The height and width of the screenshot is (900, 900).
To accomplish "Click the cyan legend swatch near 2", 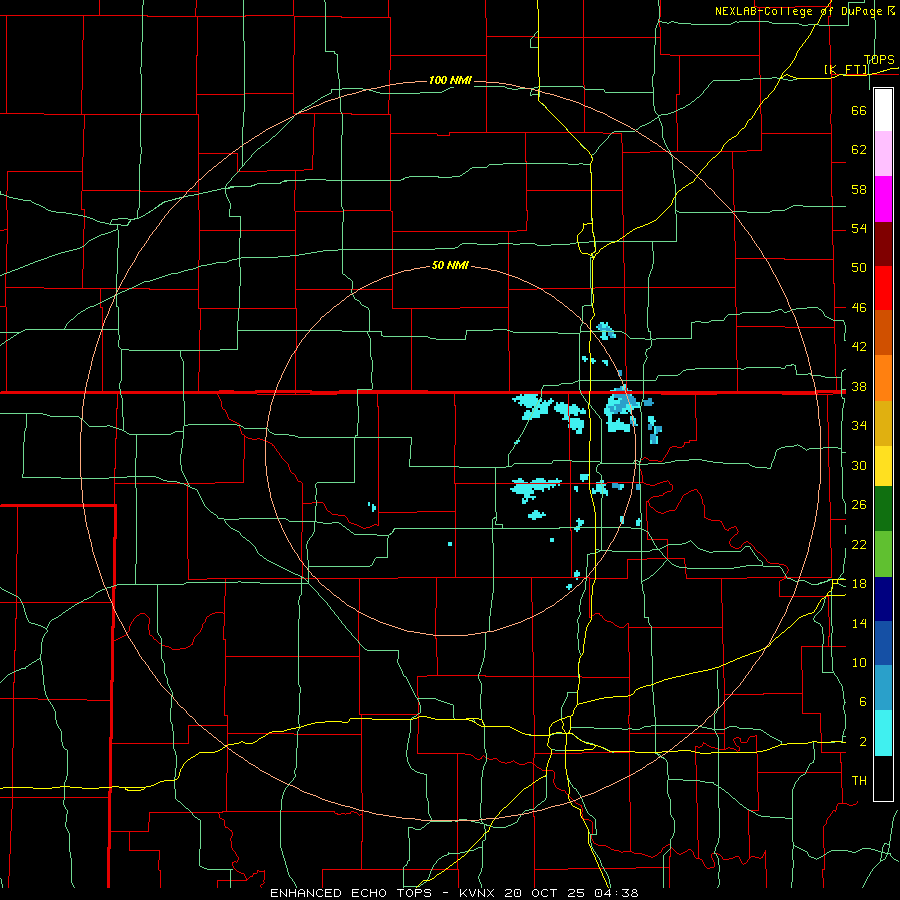I will (x=883, y=733).
